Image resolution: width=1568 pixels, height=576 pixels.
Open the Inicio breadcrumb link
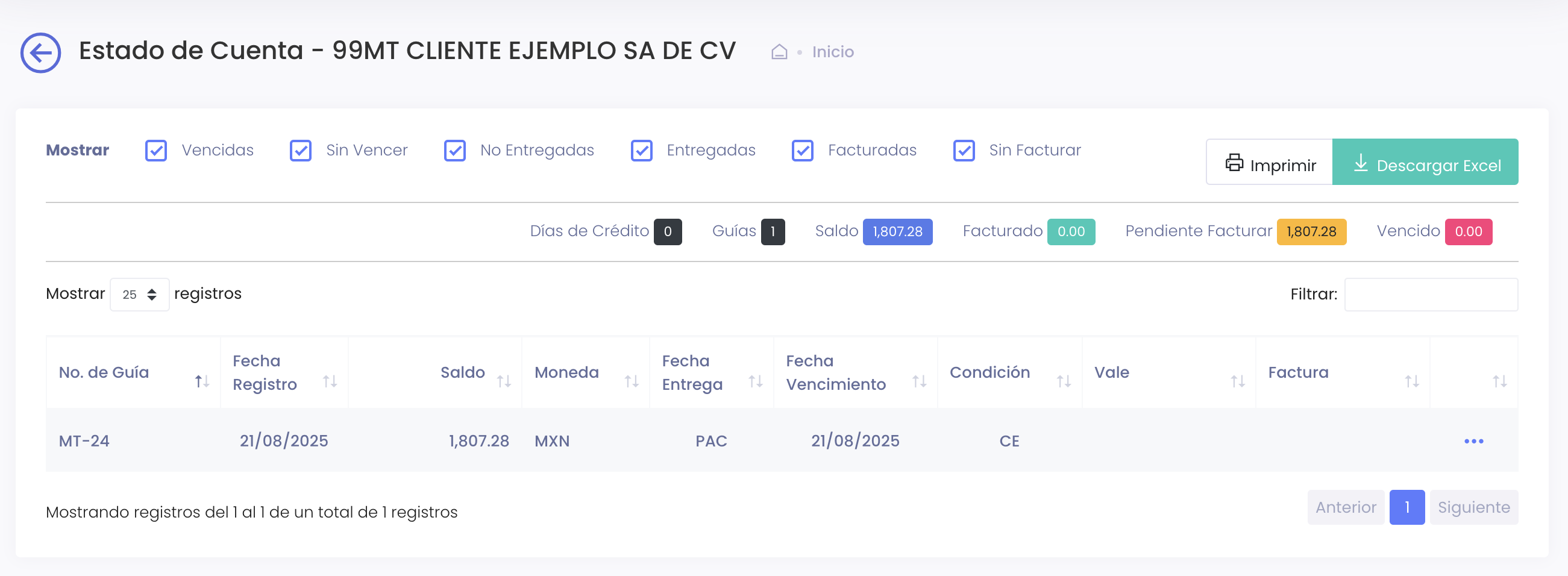(x=832, y=52)
